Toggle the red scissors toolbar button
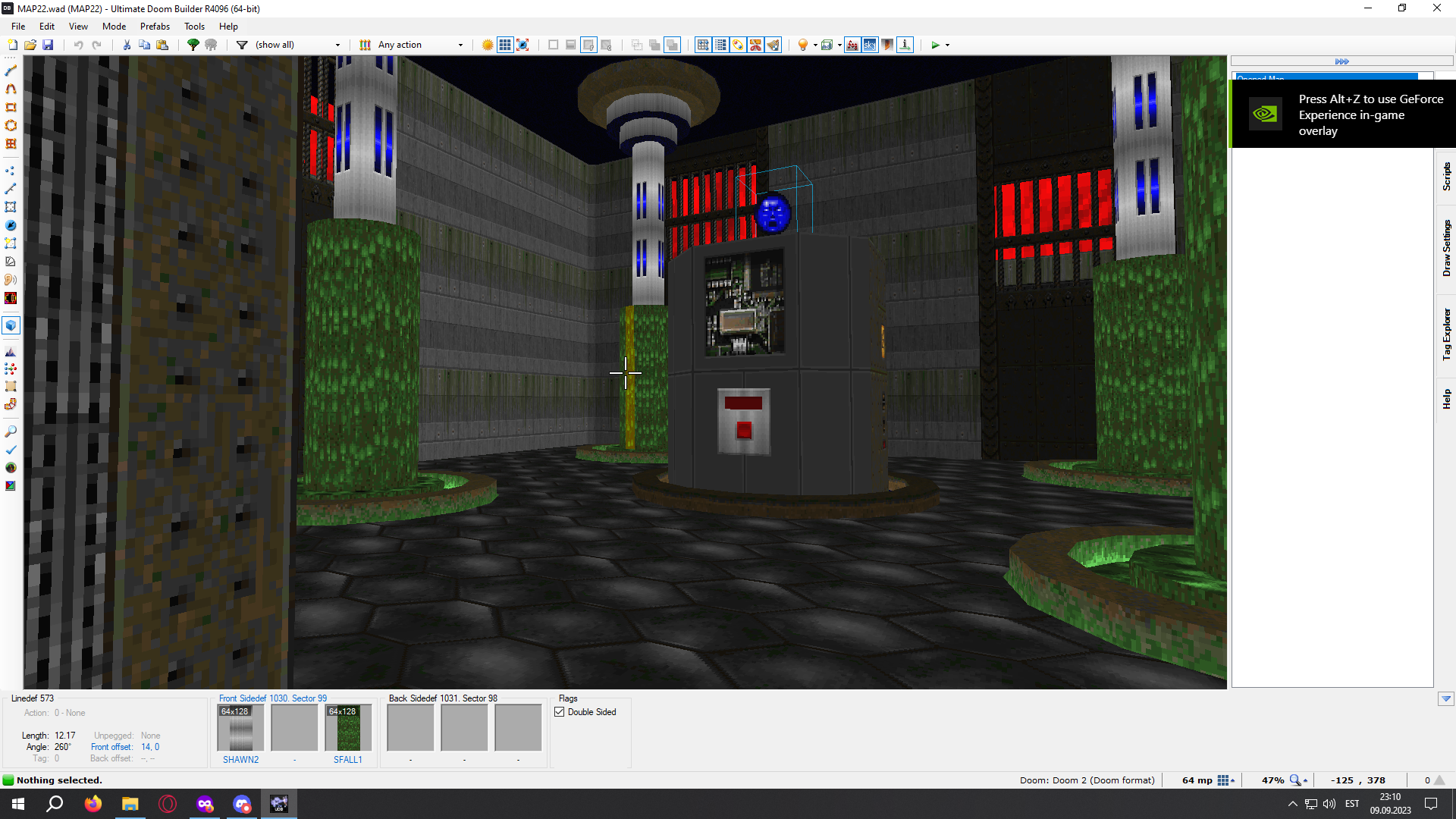This screenshot has width=1456, height=819. (x=755, y=45)
